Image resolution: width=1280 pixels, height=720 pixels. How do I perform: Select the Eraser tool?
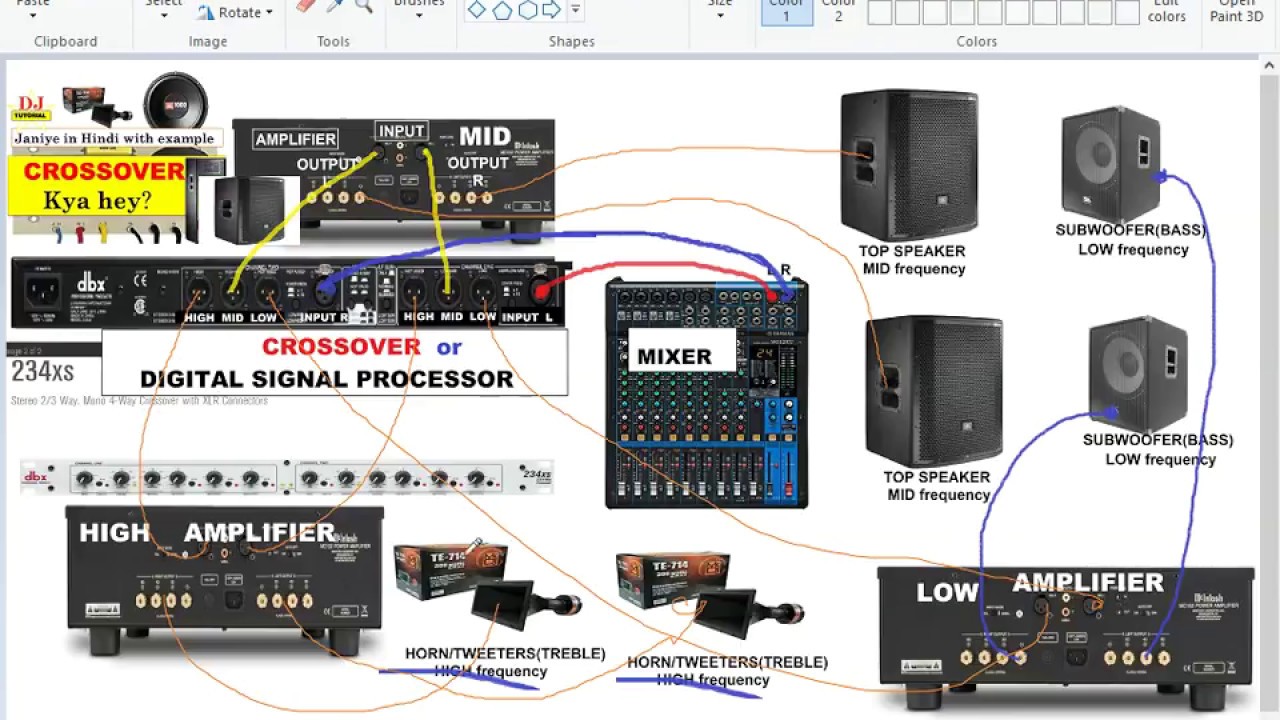307,5
